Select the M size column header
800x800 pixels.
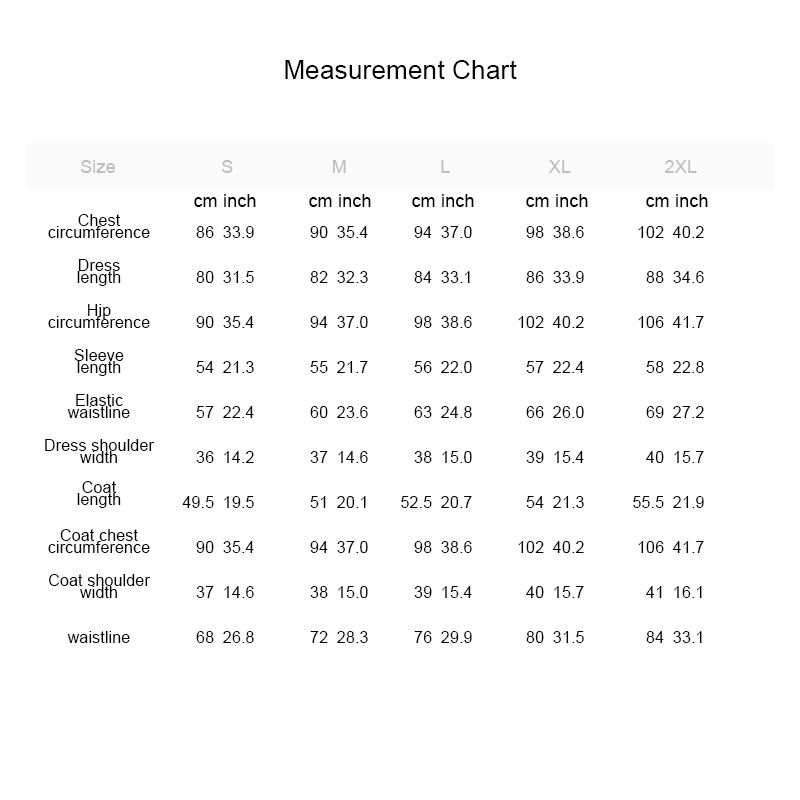click(339, 167)
